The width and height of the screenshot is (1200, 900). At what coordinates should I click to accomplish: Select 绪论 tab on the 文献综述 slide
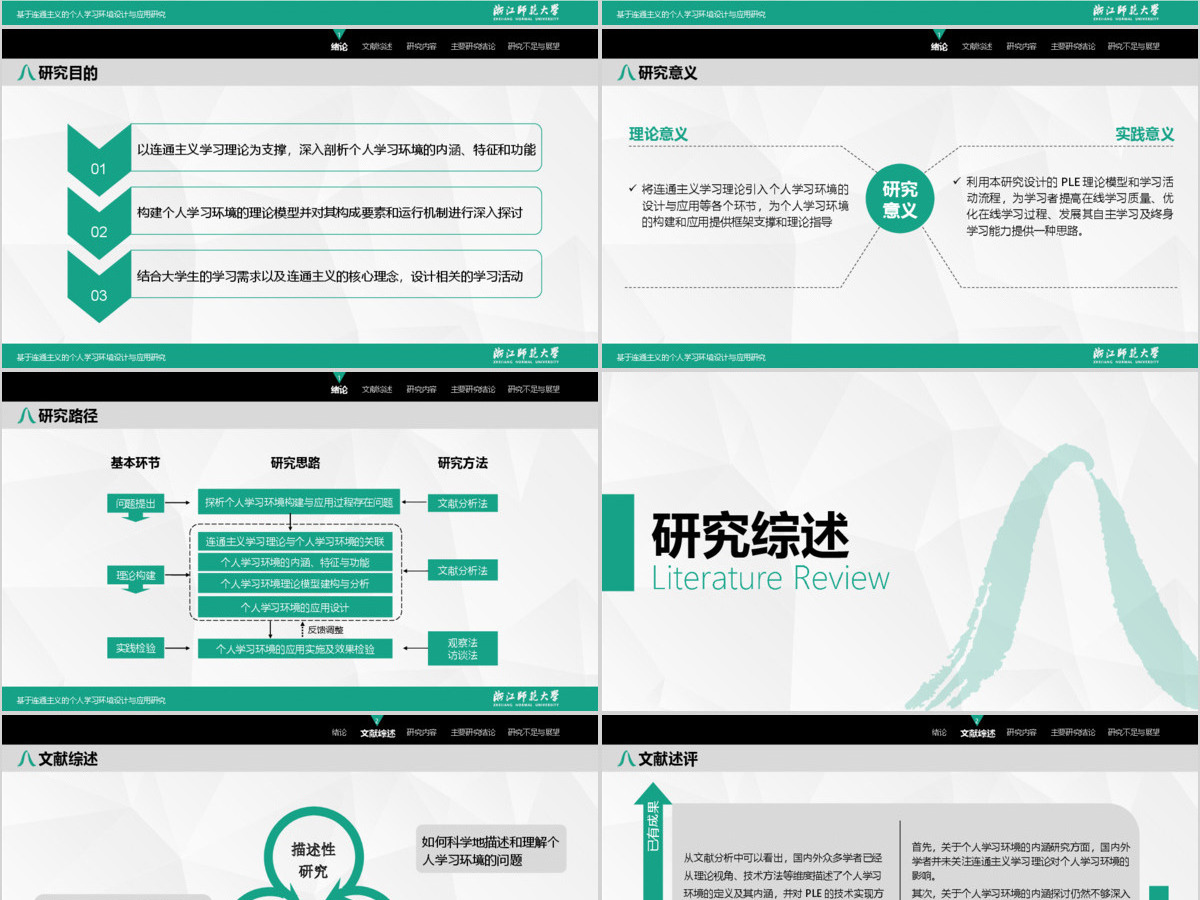click(x=339, y=732)
